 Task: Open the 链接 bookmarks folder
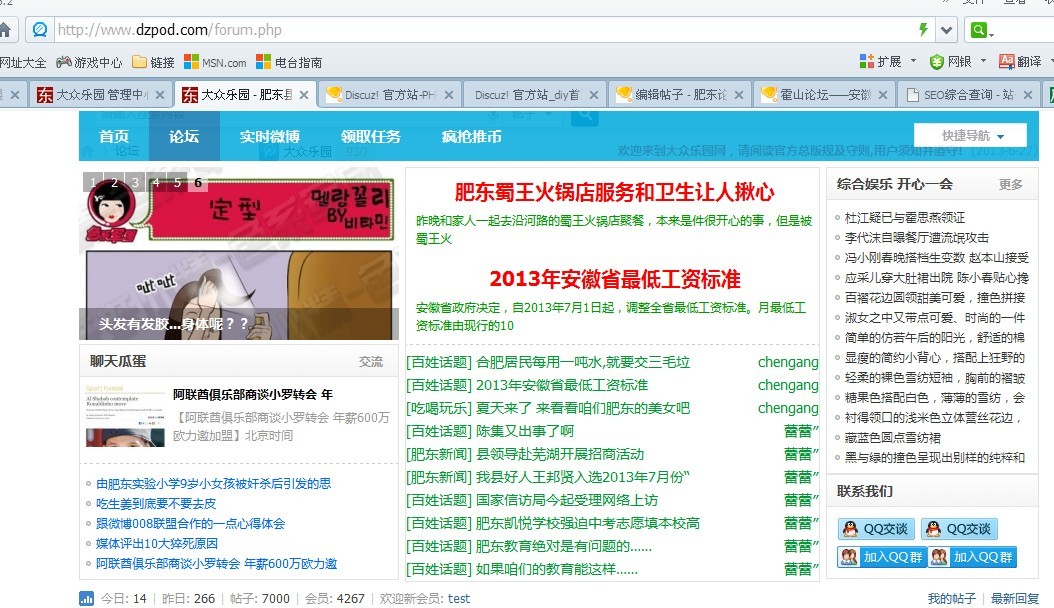coord(154,62)
